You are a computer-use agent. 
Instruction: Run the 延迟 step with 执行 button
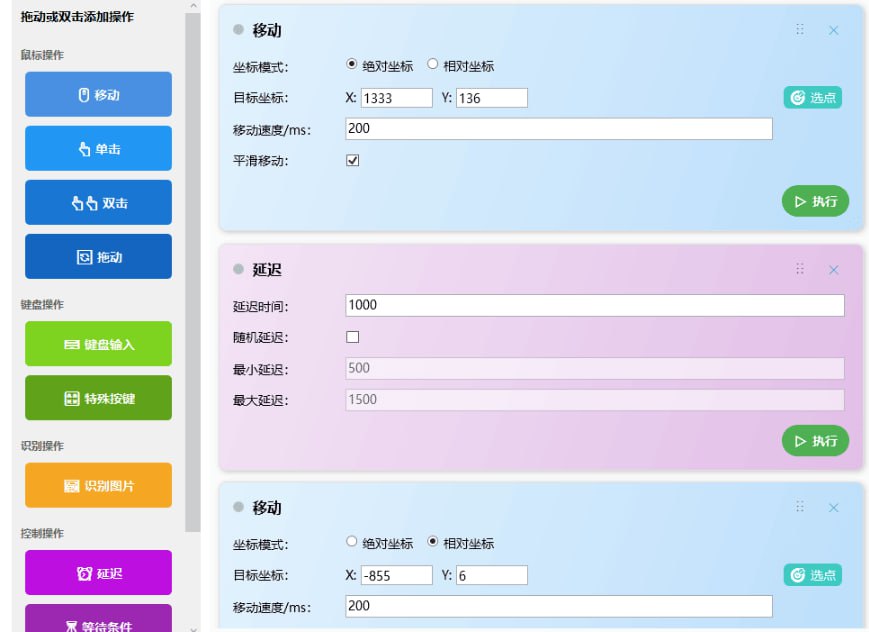click(815, 440)
